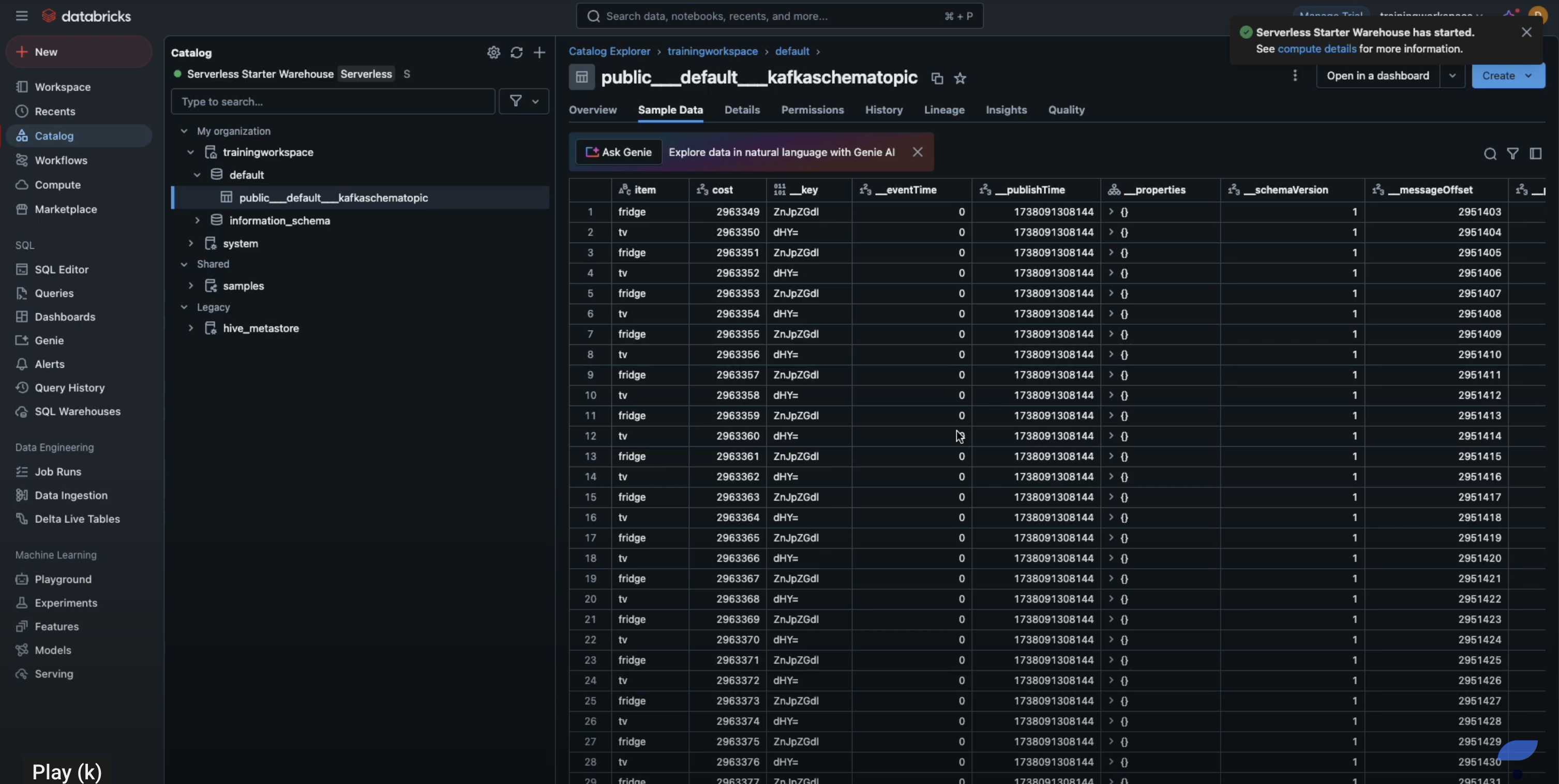Collapse the Shared section

click(184, 264)
